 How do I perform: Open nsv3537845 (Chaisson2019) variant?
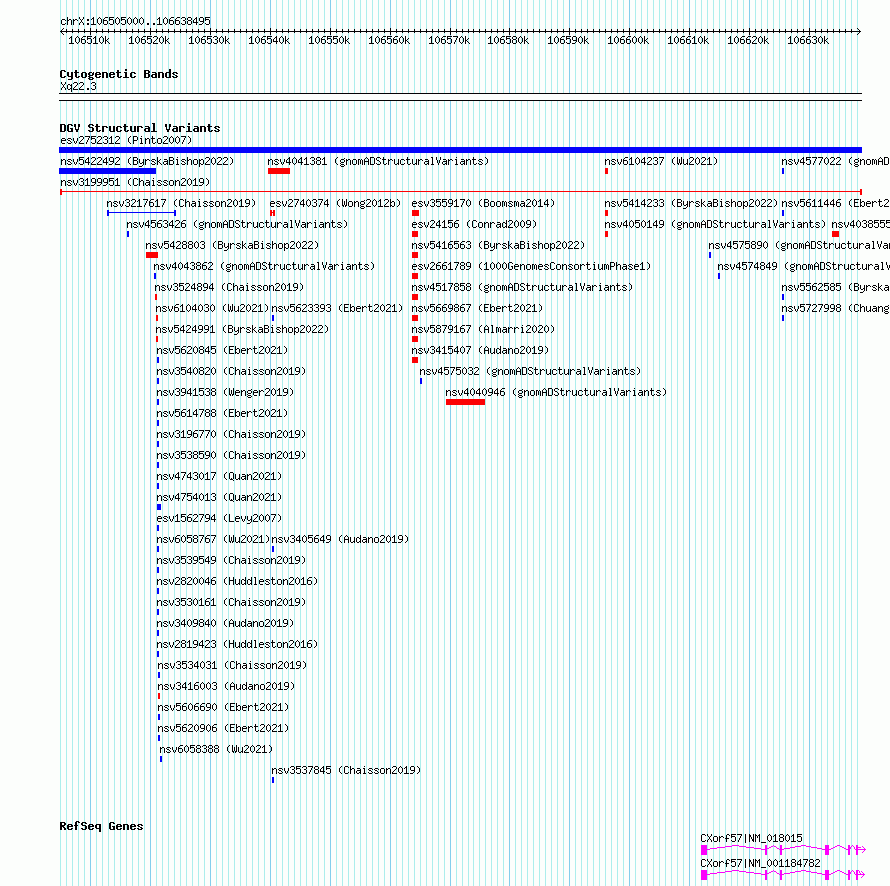(346, 770)
